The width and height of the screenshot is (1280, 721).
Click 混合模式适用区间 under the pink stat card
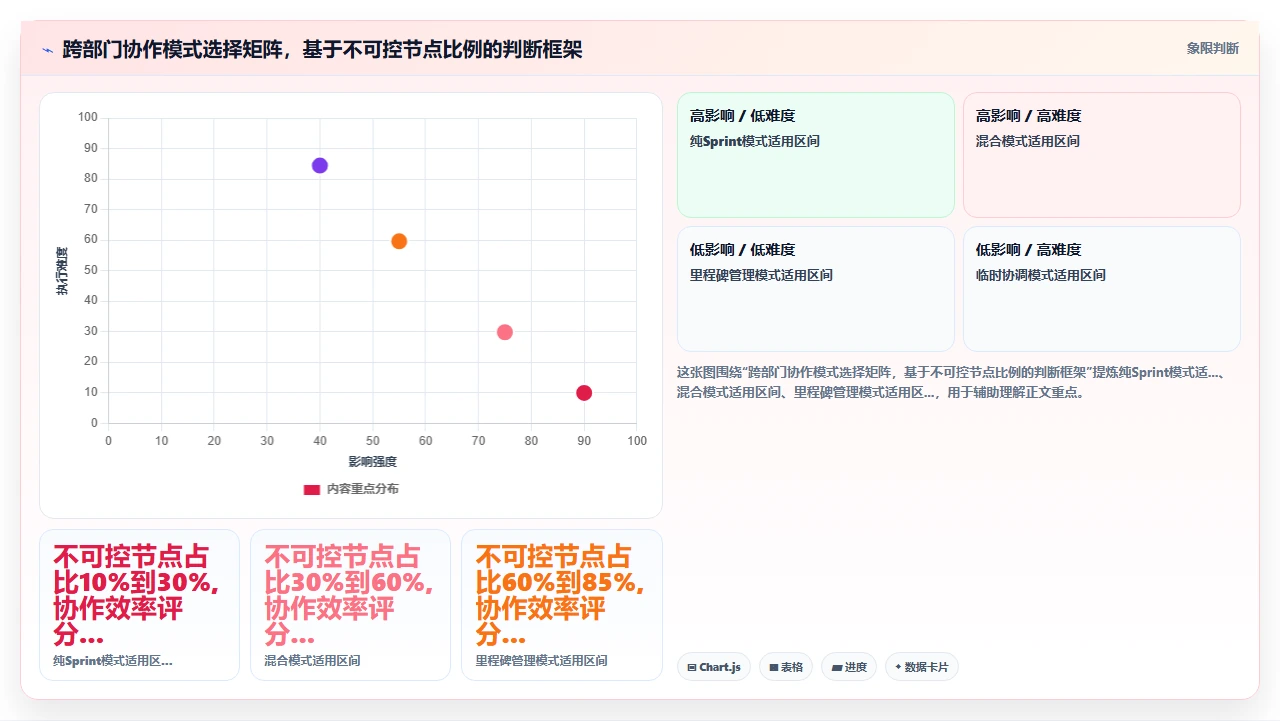pos(312,661)
